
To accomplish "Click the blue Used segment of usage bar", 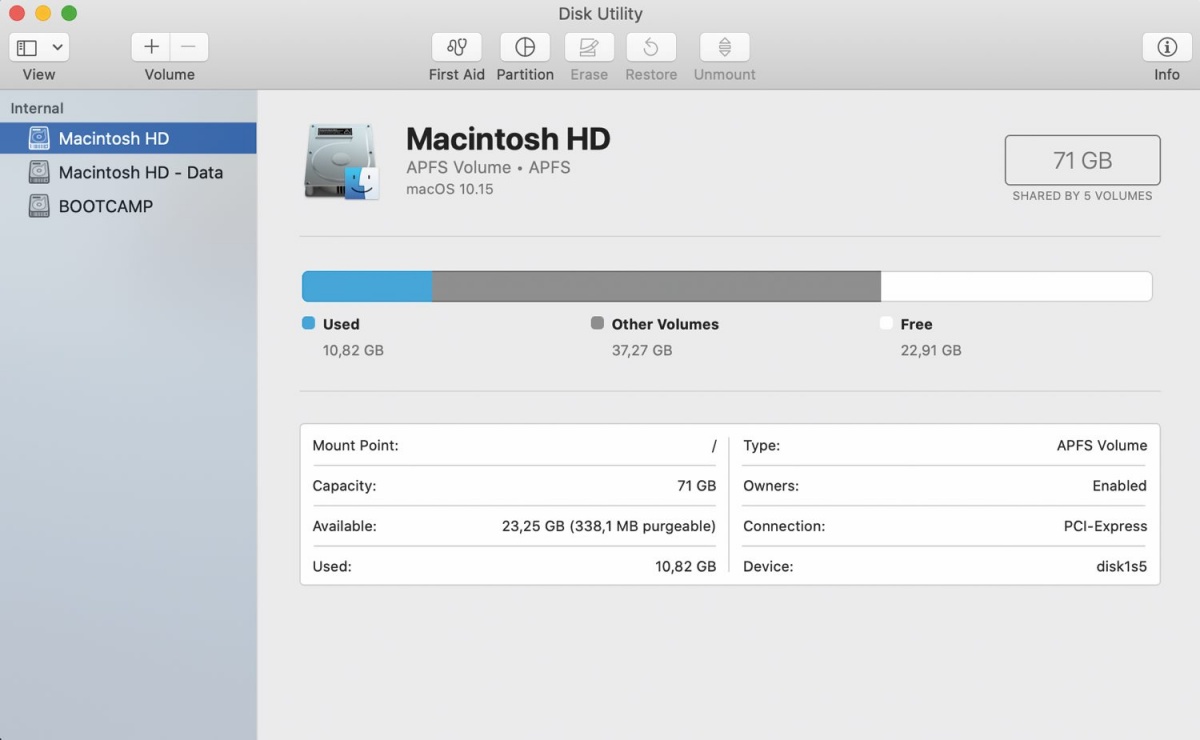I will pos(367,286).
